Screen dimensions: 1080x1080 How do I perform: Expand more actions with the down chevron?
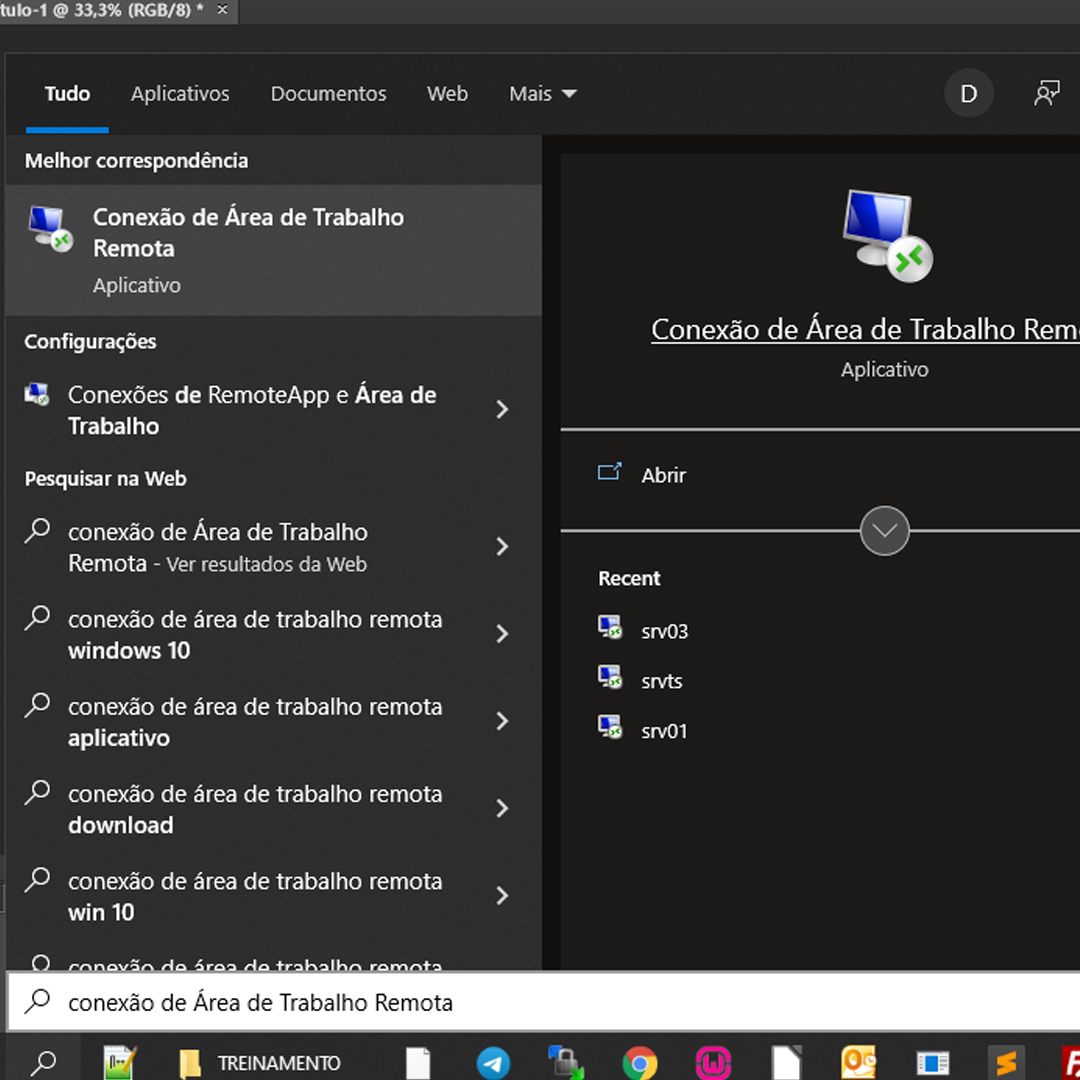(884, 530)
